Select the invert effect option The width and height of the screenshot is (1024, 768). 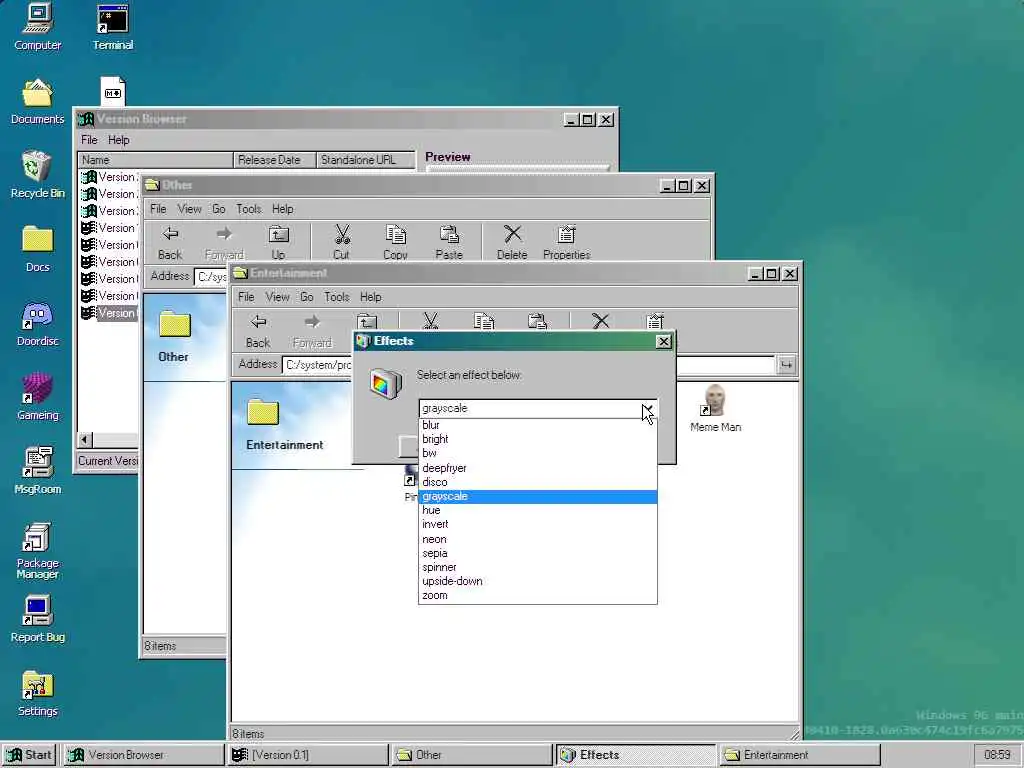click(537, 524)
